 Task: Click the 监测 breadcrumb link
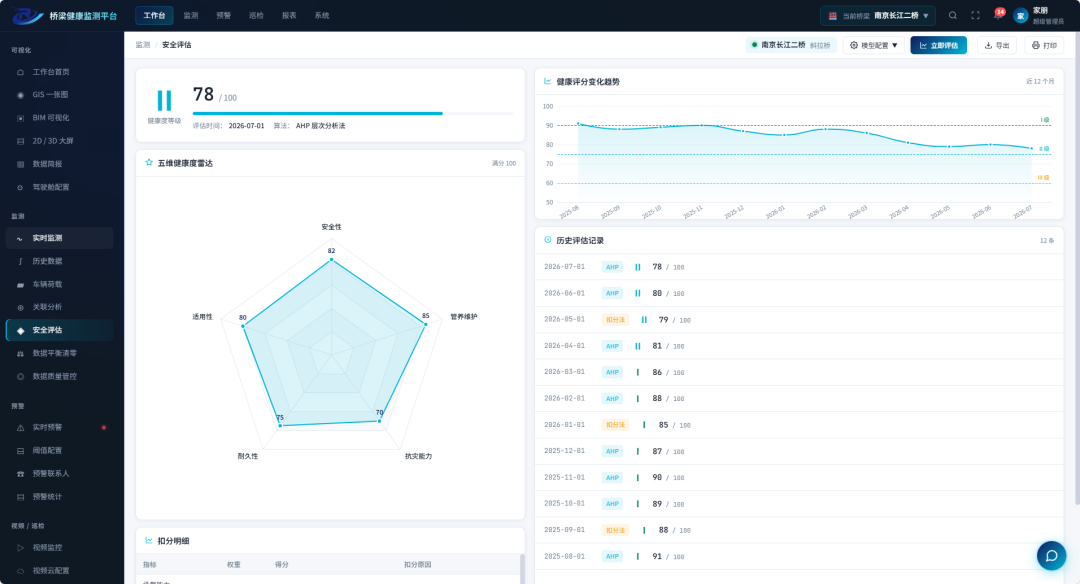coord(143,45)
